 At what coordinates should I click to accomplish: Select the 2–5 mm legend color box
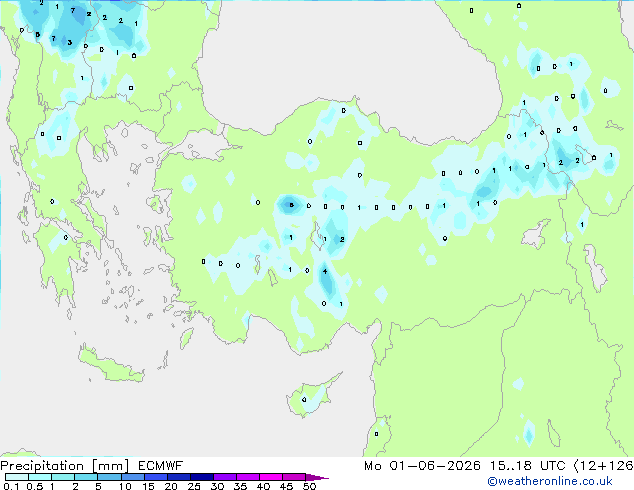tap(86, 477)
